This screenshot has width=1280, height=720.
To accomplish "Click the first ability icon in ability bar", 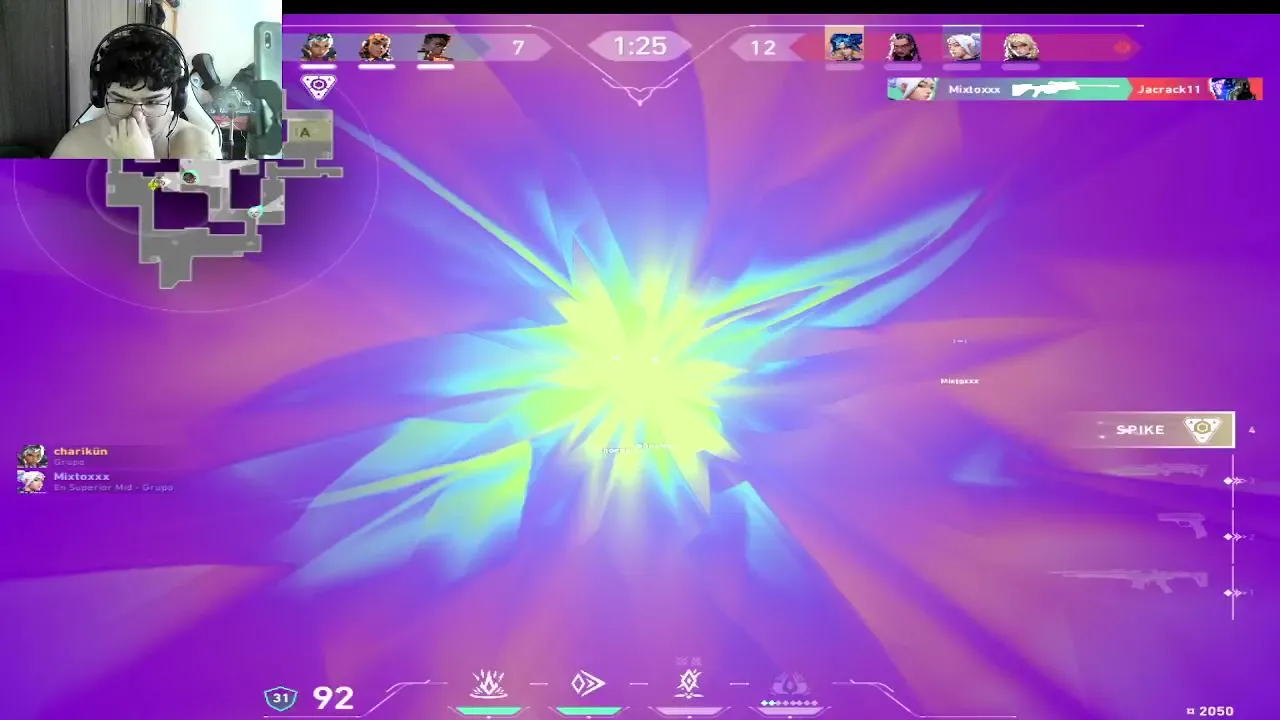I will pyautogui.click(x=489, y=684).
